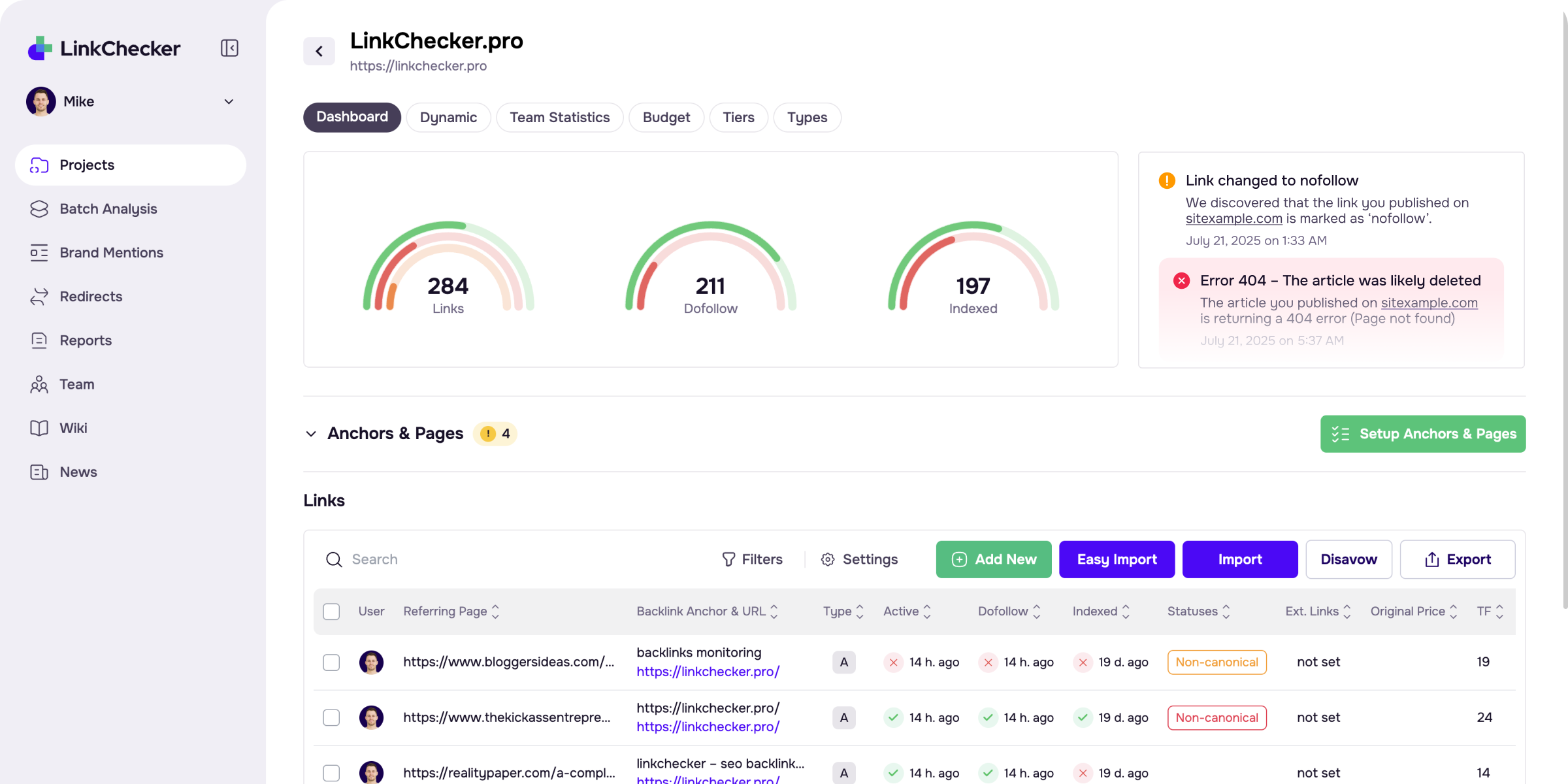Switch to the Dashboard tab
1568x784 pixels.
point(352,117)
